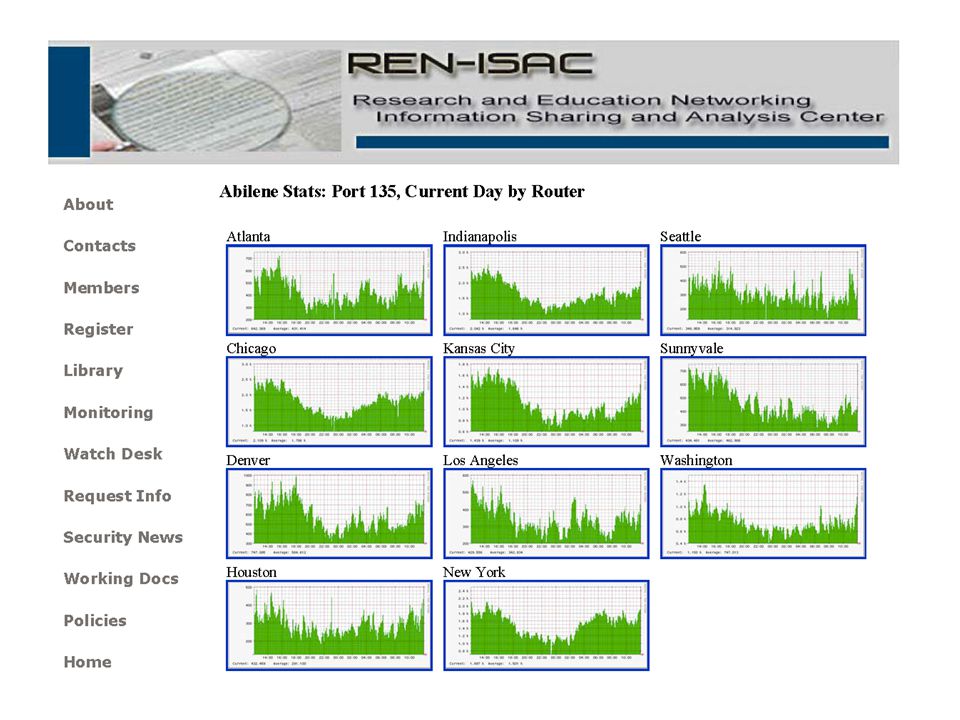Click the Washington label text
Screen dimensions: 960x720
(x=696, y=460)
